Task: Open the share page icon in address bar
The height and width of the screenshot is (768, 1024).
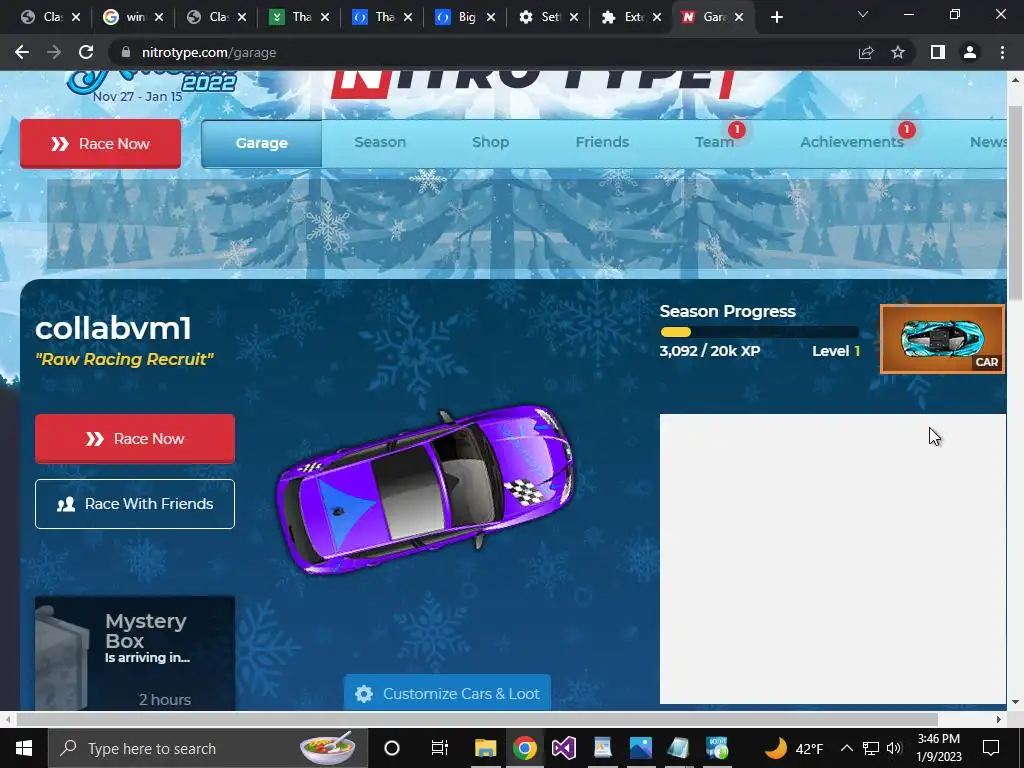Action: pos(866,52)
